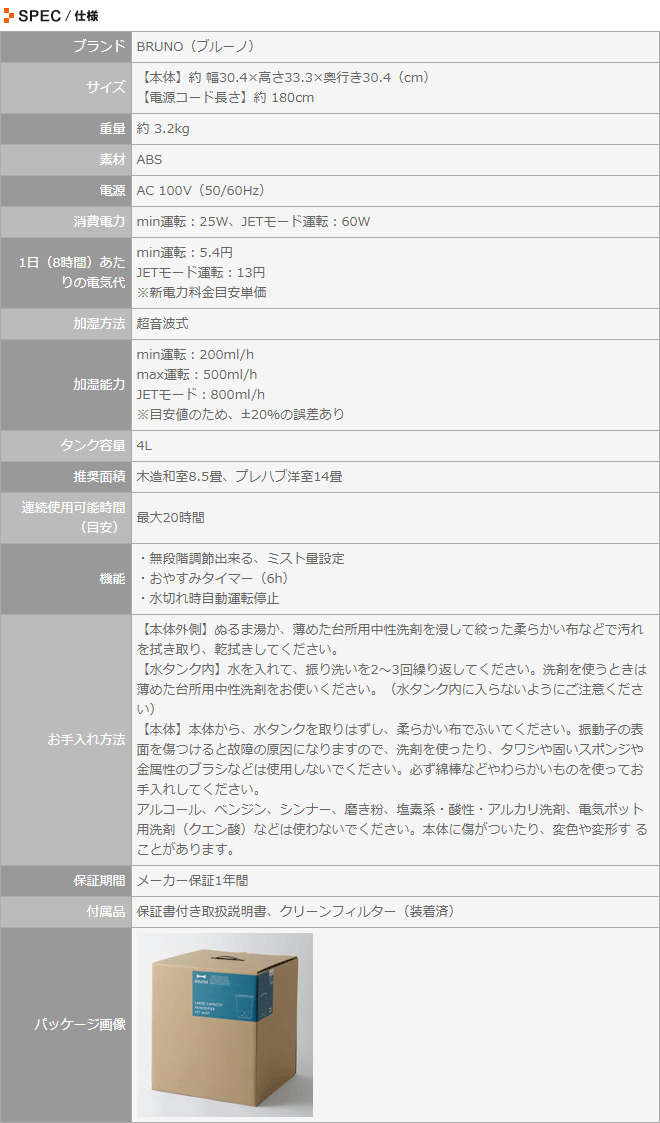Click the '電源コード長さ 約 180cm' line
The image size is (660, 1123).
225,97
